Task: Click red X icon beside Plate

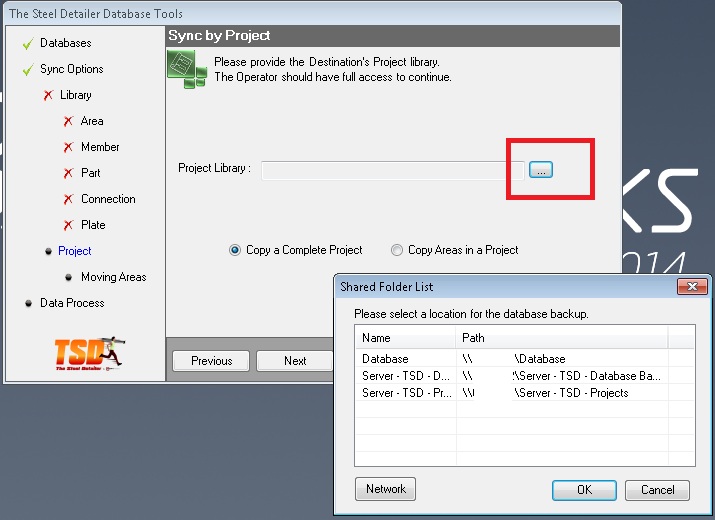Action: 68,225
